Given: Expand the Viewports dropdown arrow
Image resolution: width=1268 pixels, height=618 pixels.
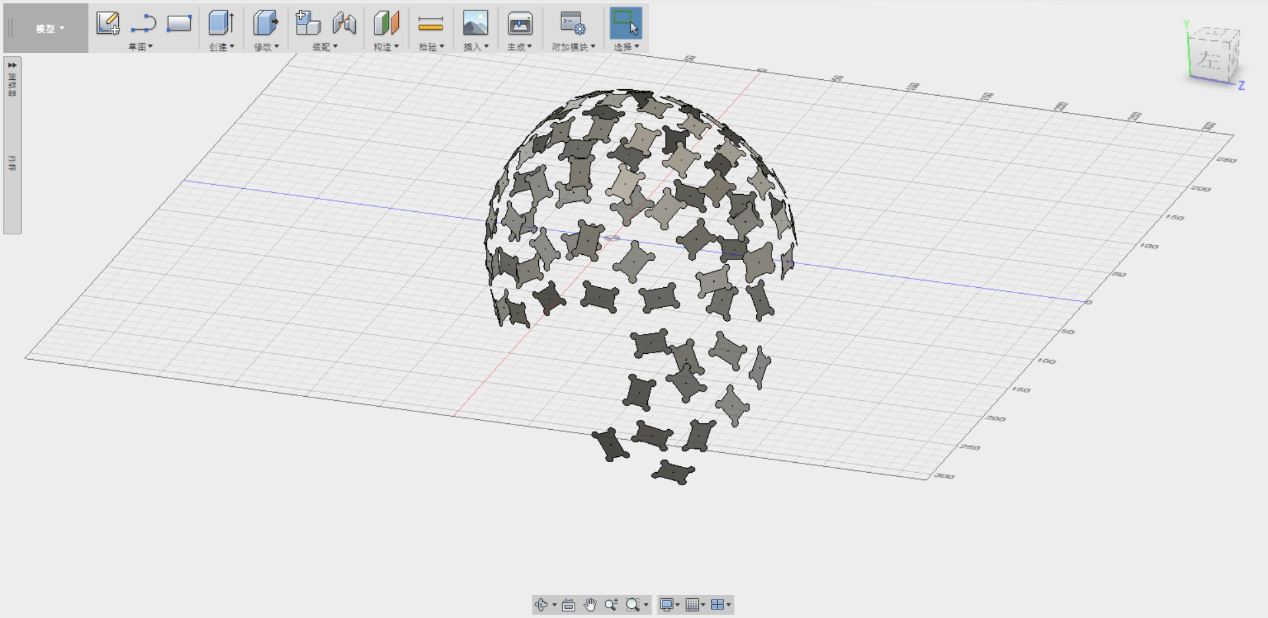Looking at the screenshot, I should coord(729,605).
